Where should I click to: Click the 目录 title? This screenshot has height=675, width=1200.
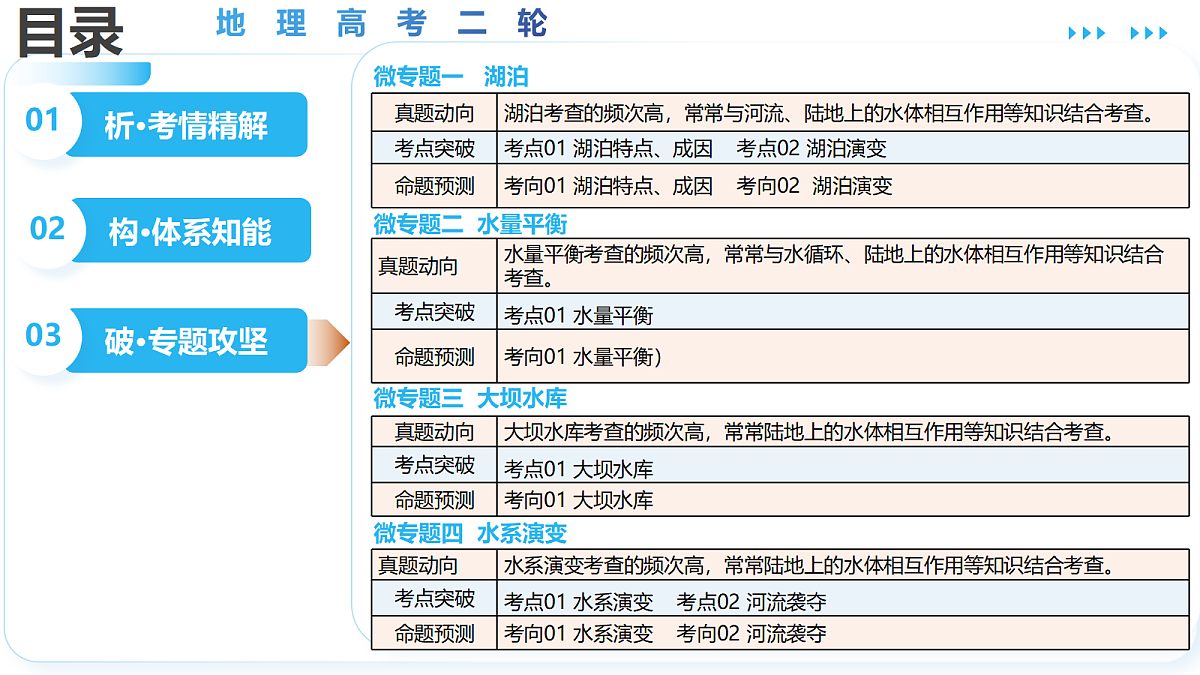[71, 33]
